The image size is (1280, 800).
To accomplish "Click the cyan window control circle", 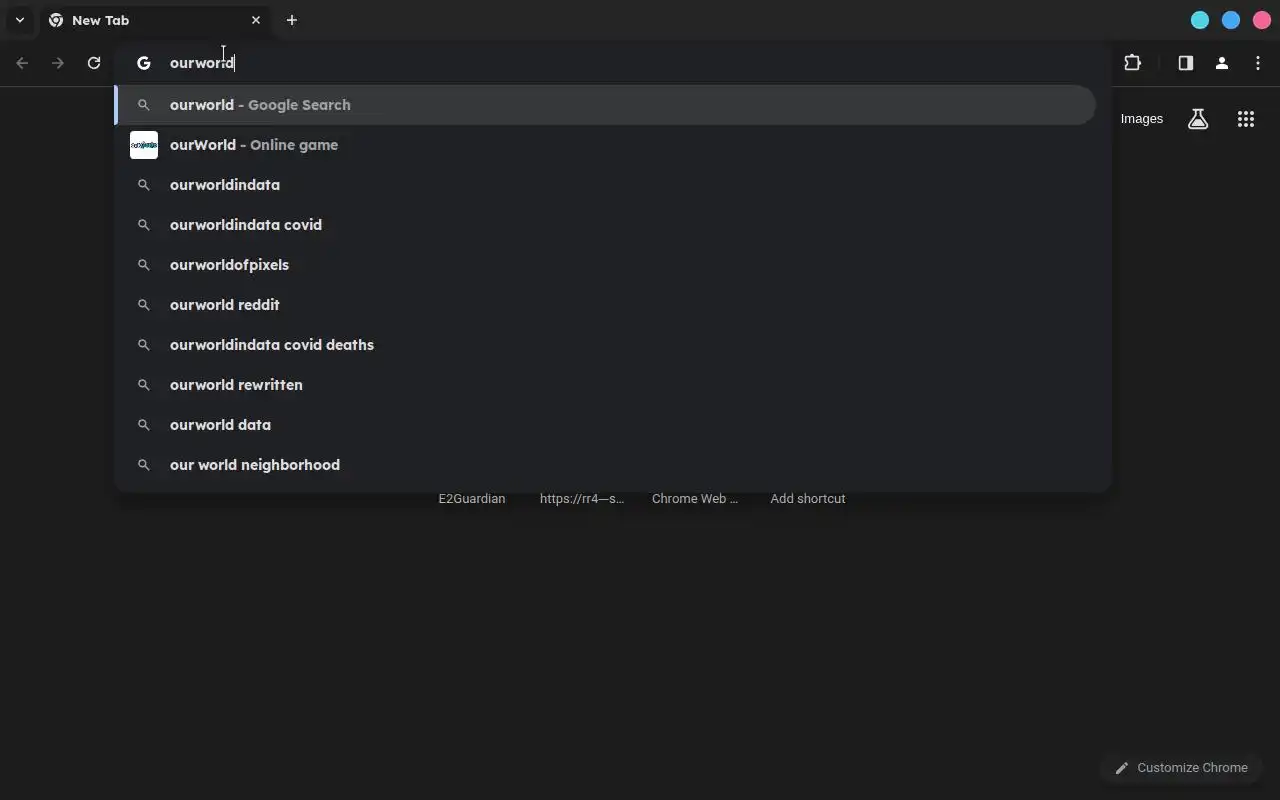I will [x=1200, y=20].
